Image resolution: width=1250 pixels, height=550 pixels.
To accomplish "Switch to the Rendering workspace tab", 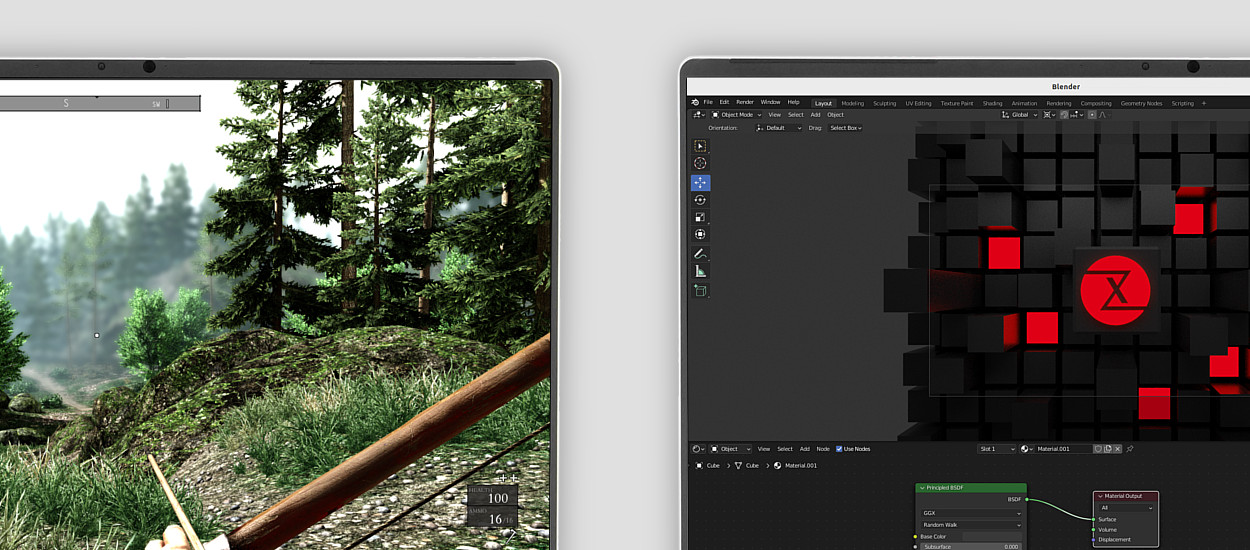I will (x=1059, y=103).
